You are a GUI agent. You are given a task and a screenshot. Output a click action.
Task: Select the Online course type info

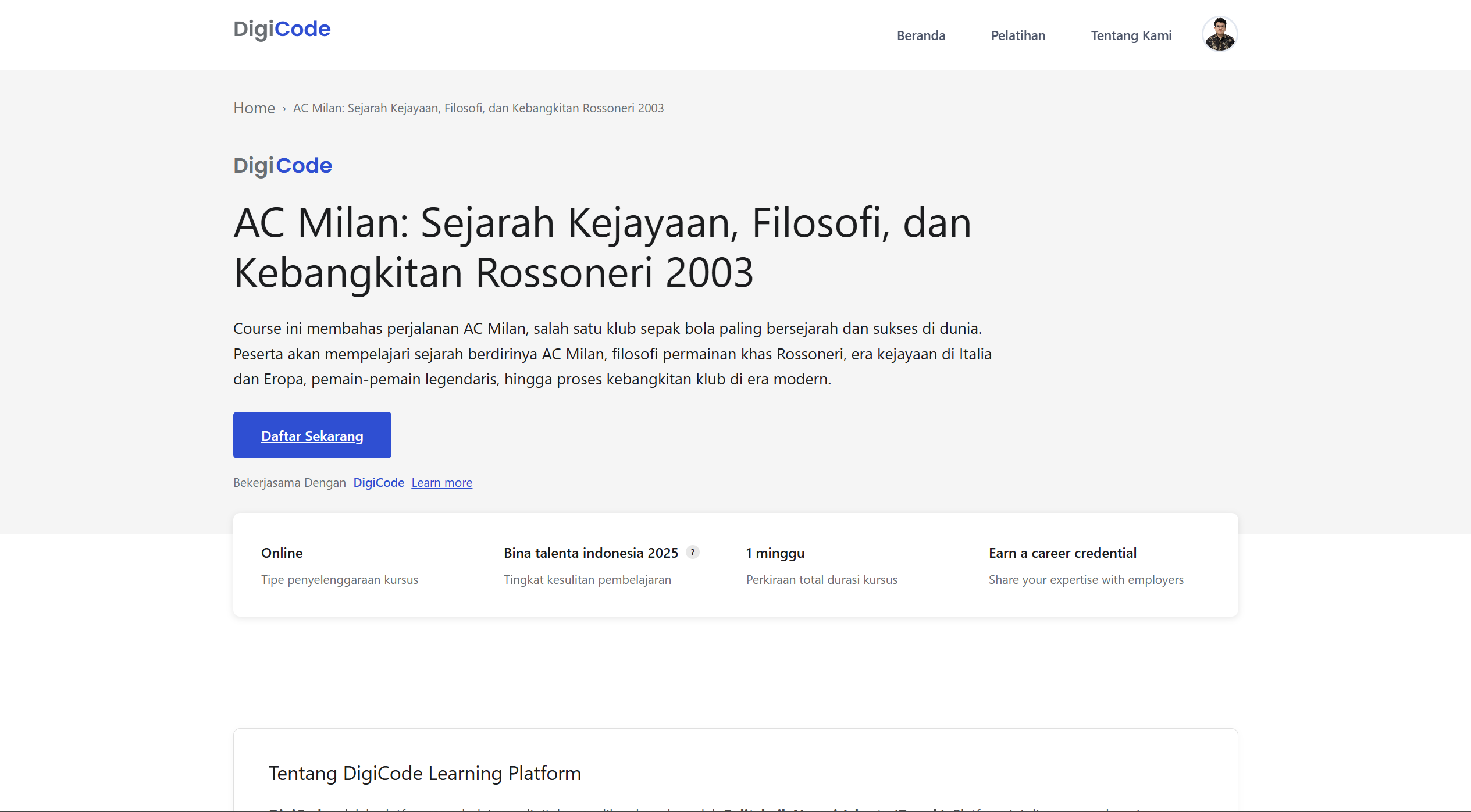click(x=282, y=553)
